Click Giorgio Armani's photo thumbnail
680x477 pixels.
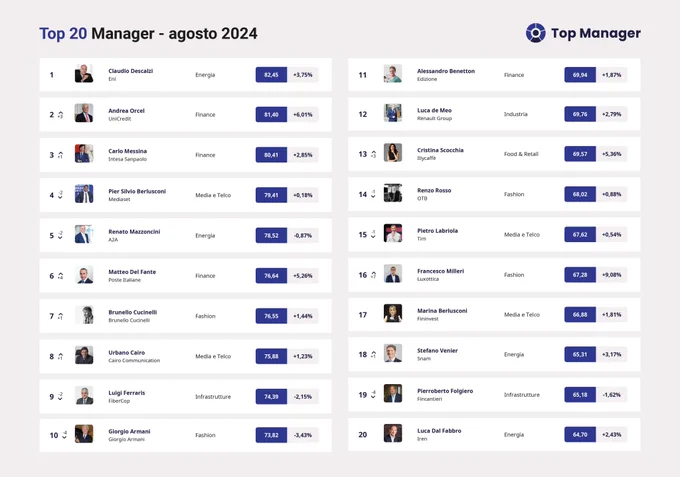(x=84, y=434)
